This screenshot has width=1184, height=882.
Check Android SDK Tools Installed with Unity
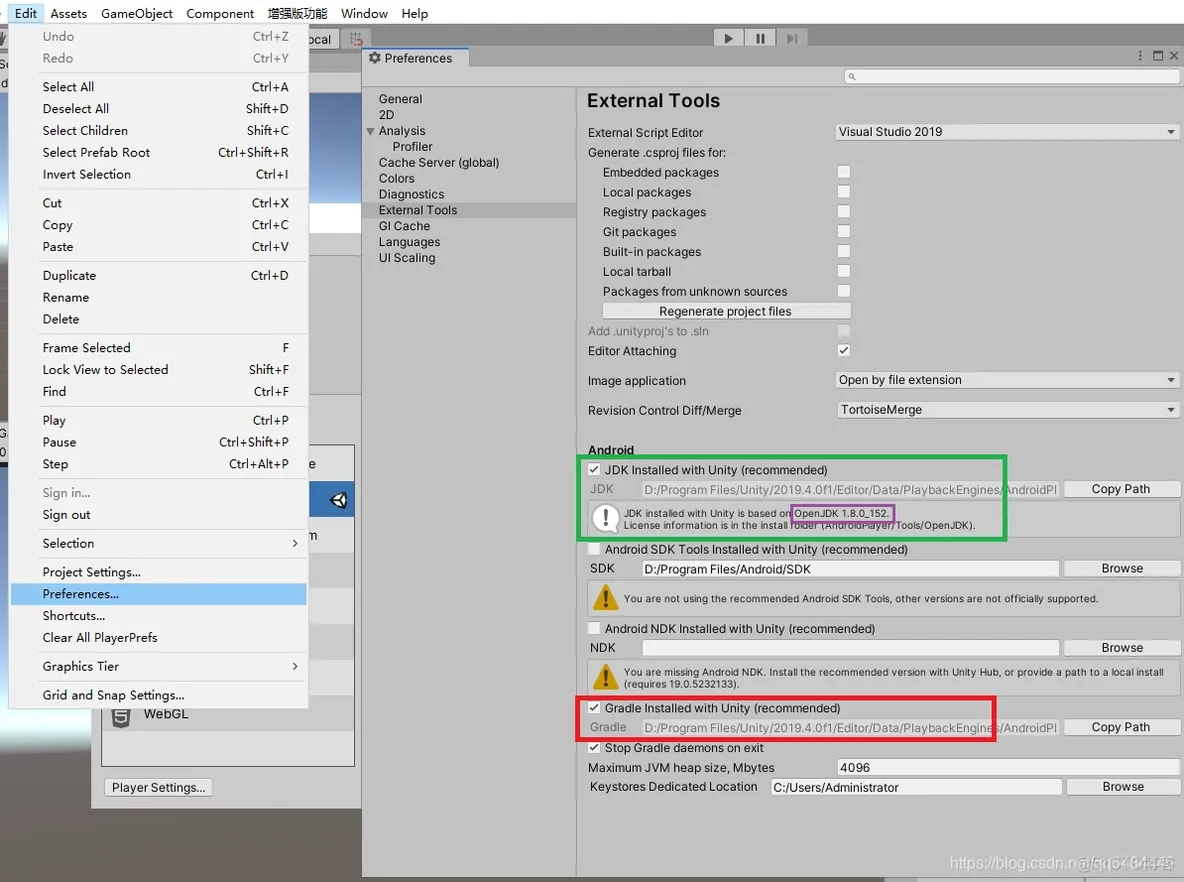click(x=594, y=549)
